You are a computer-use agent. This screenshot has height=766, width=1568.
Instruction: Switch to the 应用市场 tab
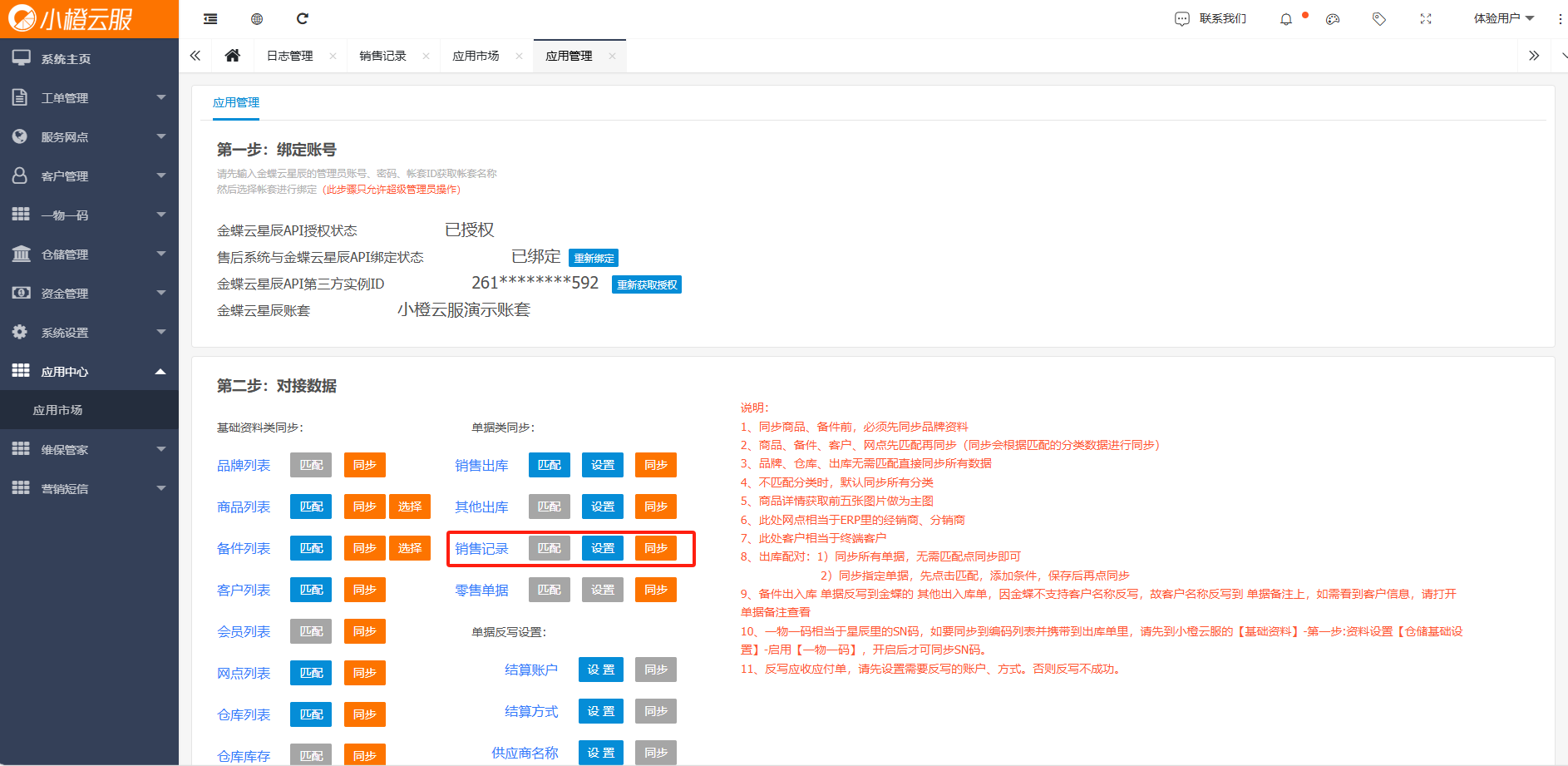coord(476,56)
